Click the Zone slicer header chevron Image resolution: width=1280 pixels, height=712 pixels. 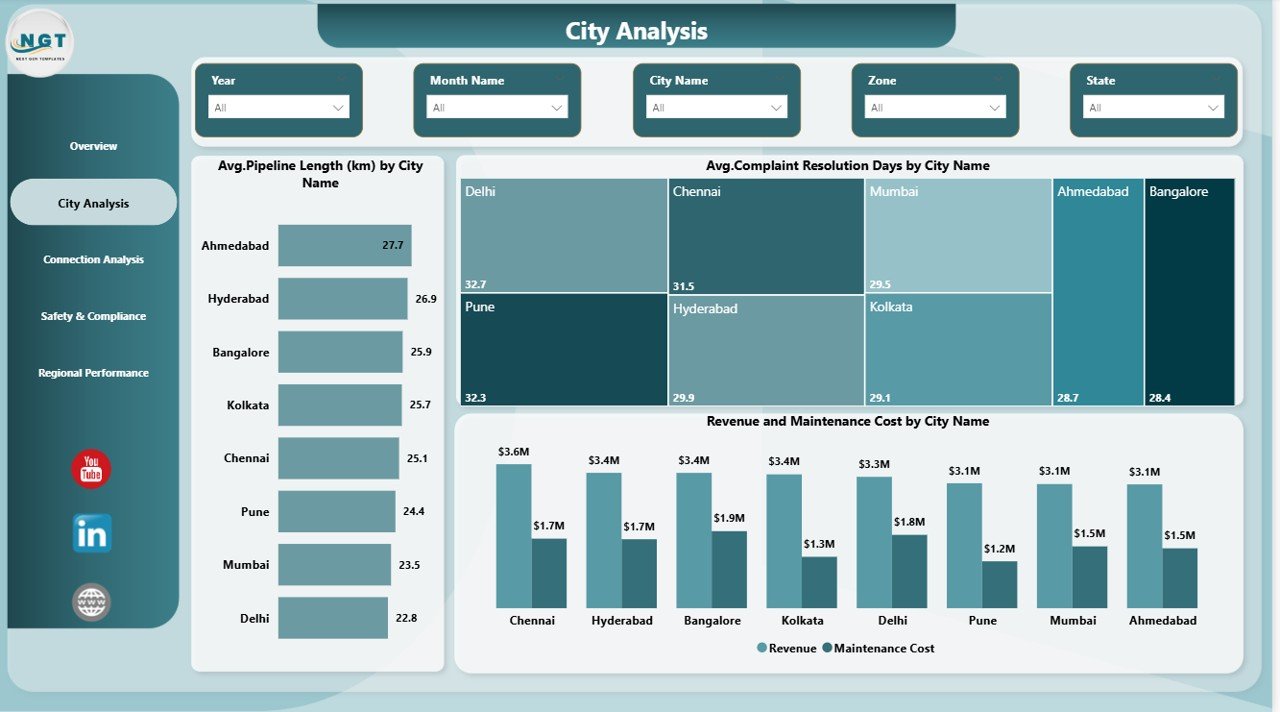(x=998, y=79)
